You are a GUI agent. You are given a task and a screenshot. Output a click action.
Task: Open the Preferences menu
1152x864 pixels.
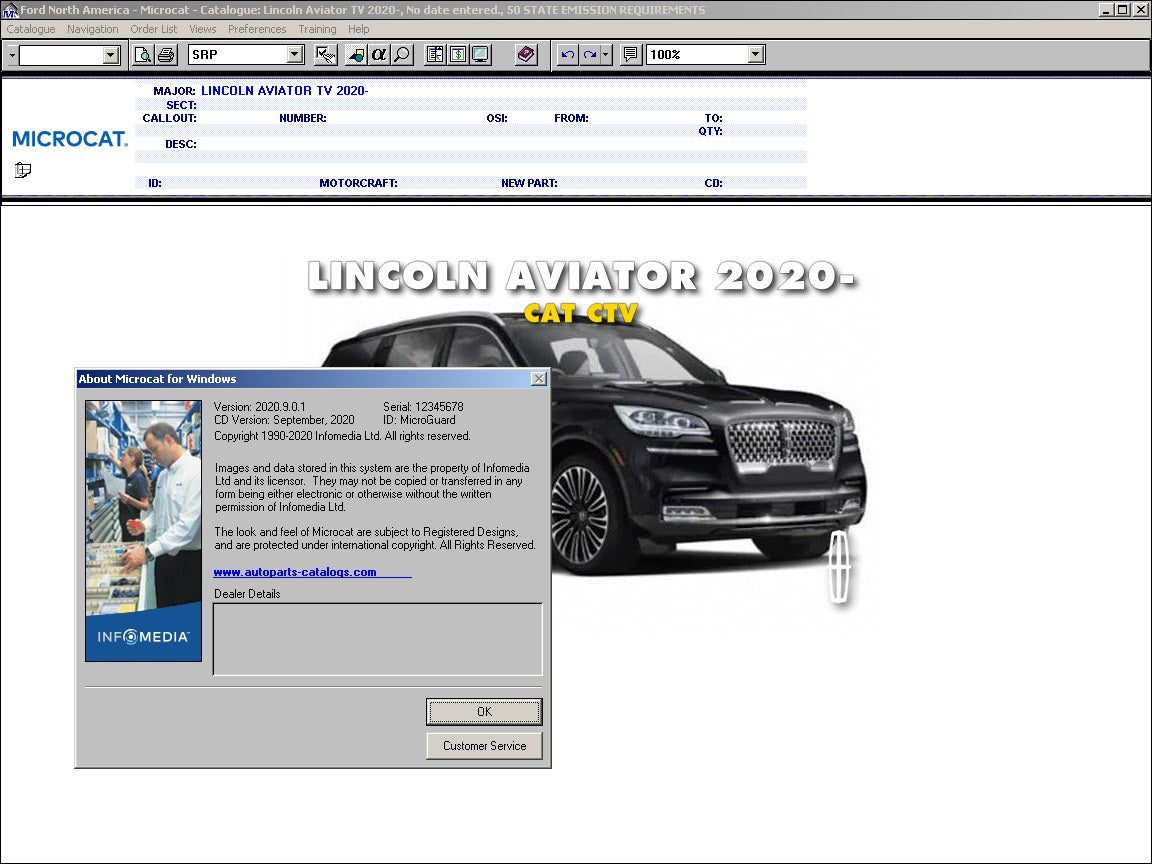click(257, 29)
